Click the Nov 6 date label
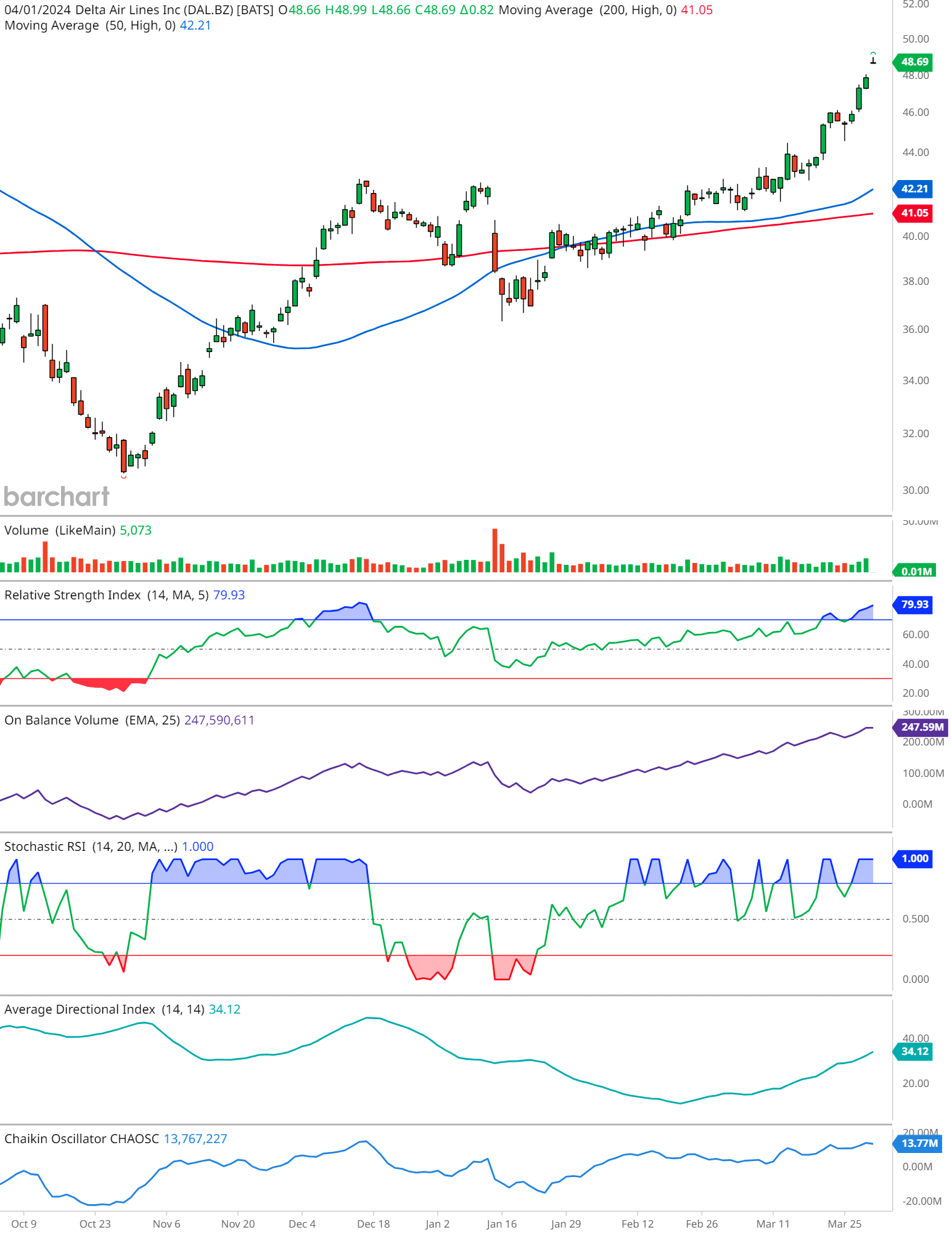This screenshot has height=1235, width=952. pyautogui.click(x=166, y=1224)
